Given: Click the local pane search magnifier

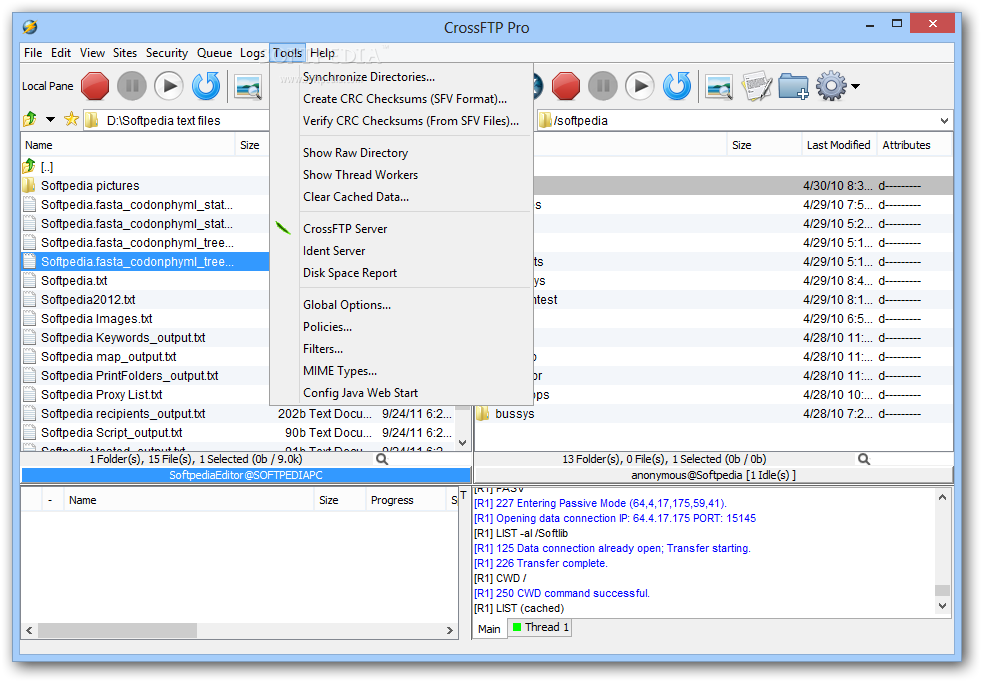Looking at the screenshot, I should pyautogui.click(x=381, y=459).
